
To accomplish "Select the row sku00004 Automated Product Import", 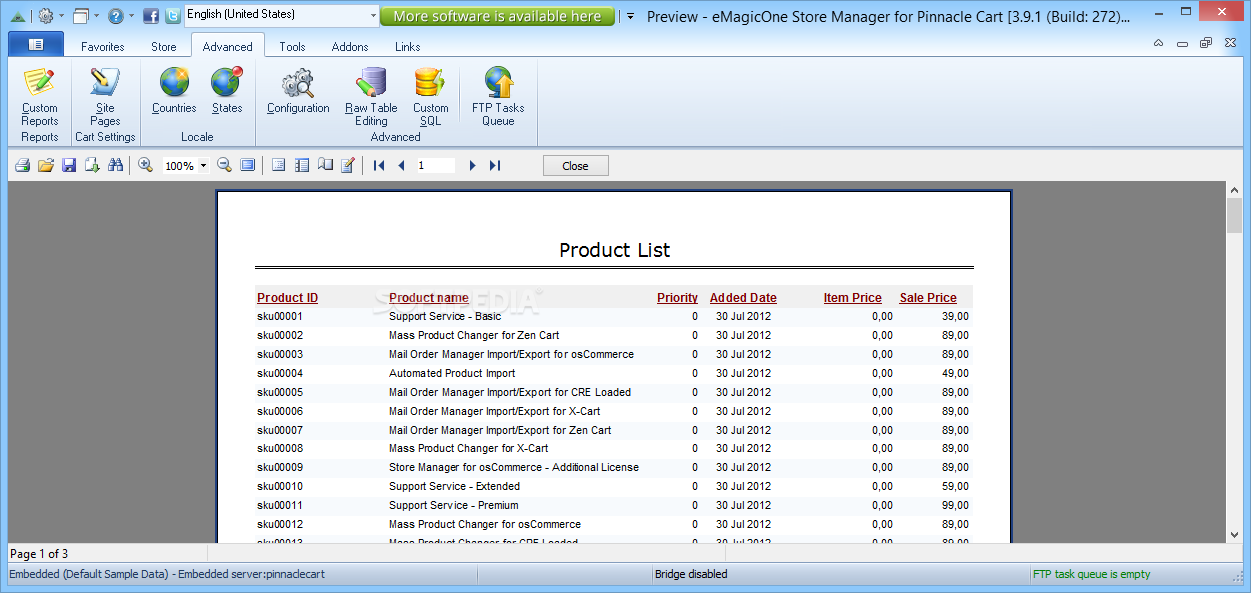I will (x=613, y=373).
